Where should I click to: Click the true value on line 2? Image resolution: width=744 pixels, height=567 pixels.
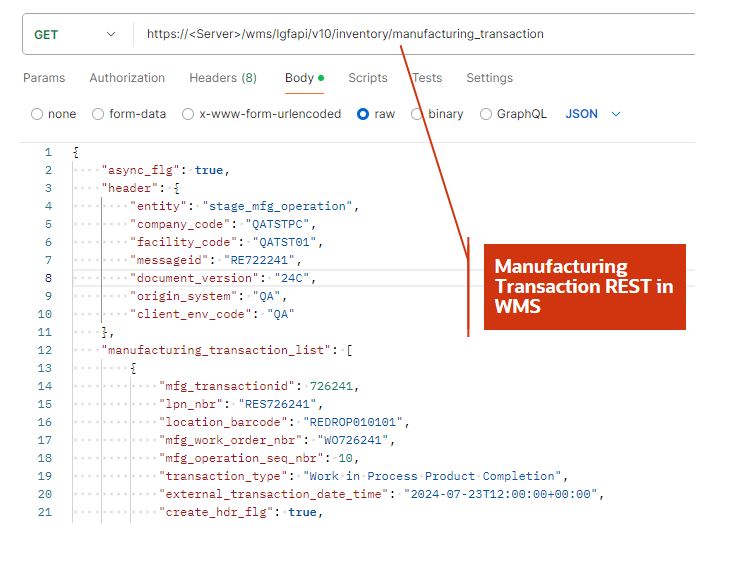209,170
